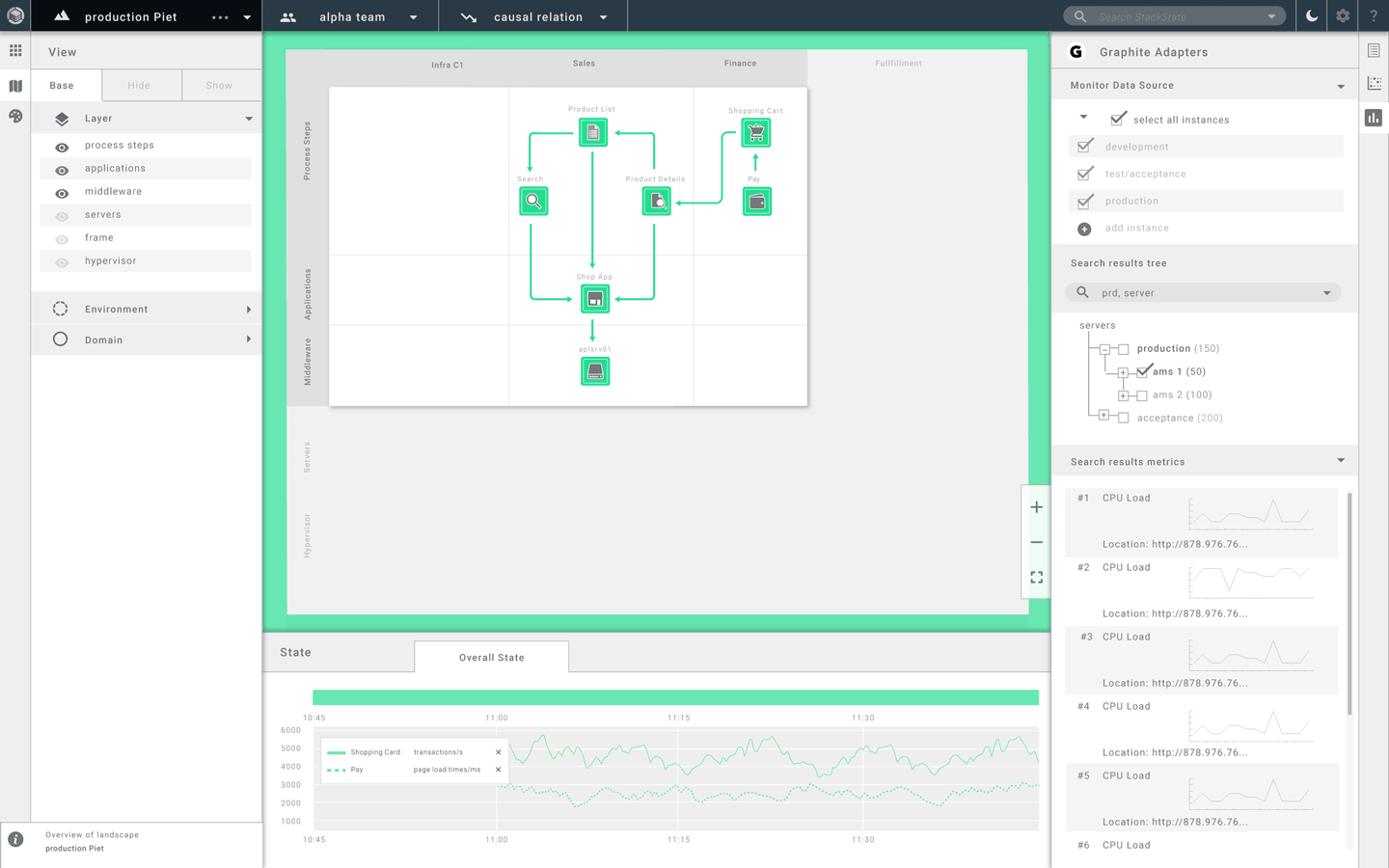1389x868 pixels.
Task: Toggle visibility of hypervisor layer
Action: [62, 262]
